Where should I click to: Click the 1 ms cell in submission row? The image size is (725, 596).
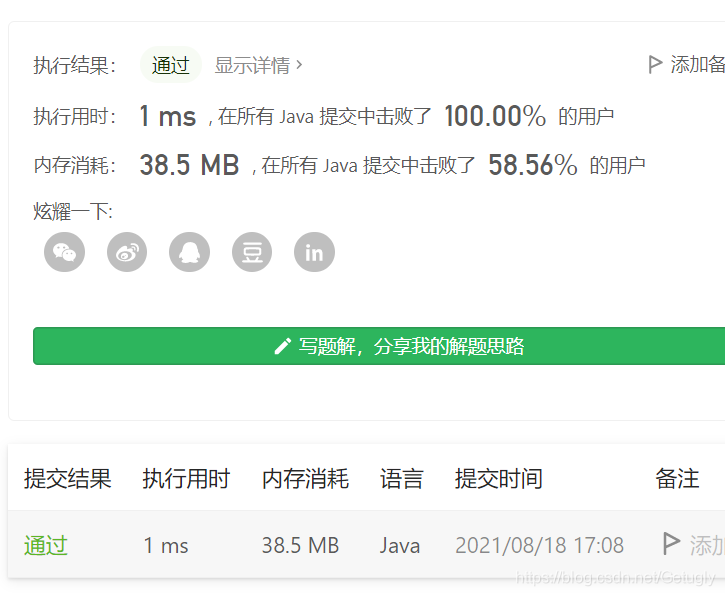click(166, 546)
